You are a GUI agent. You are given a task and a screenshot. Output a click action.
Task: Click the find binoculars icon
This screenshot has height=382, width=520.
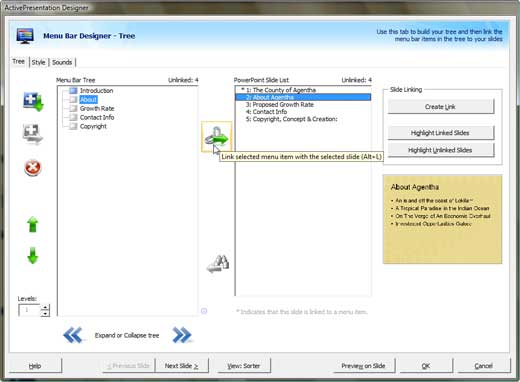coord(218,264)
